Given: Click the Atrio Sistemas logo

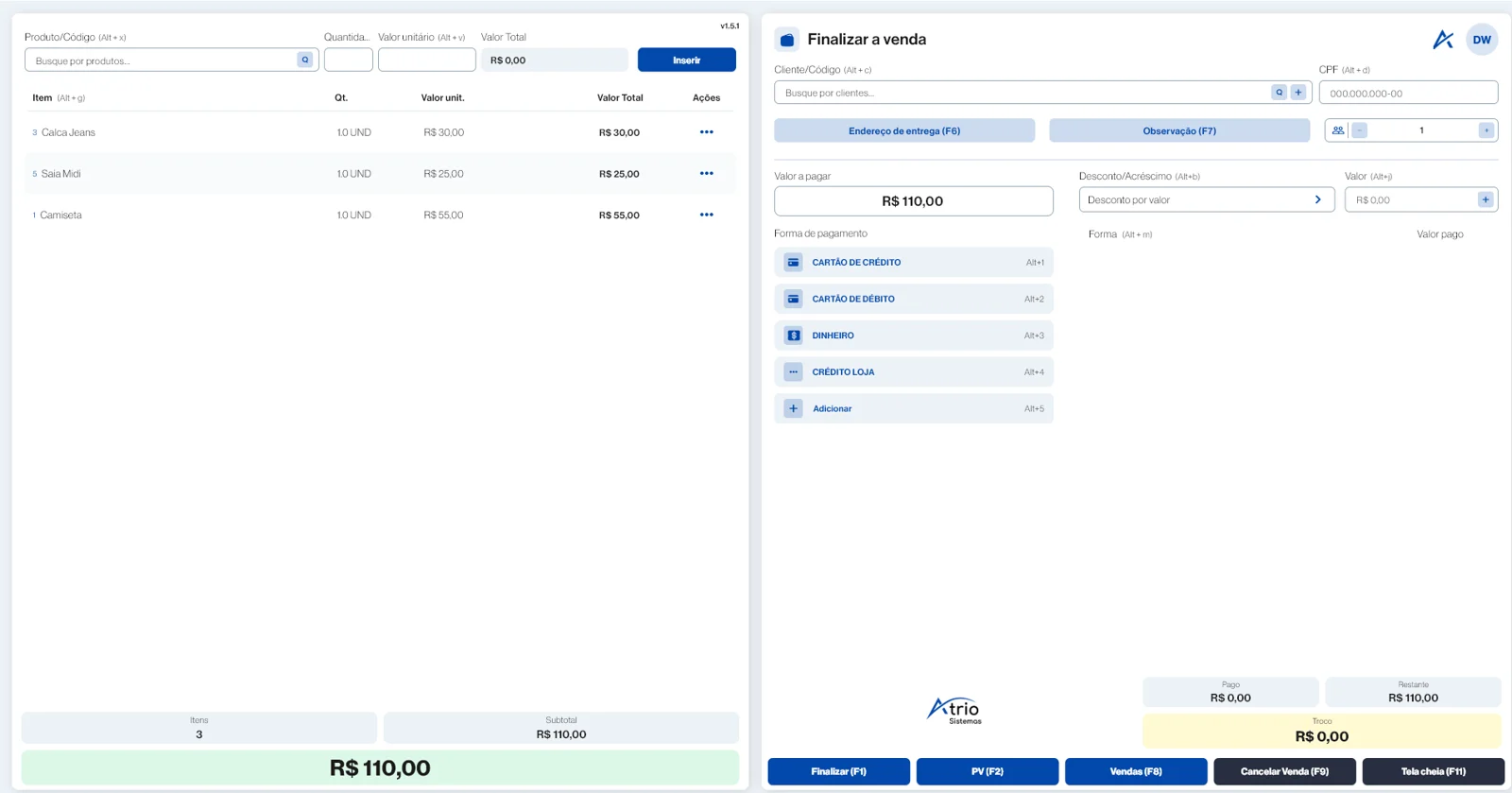Looking at the screenshot, I should click(954, 711).
